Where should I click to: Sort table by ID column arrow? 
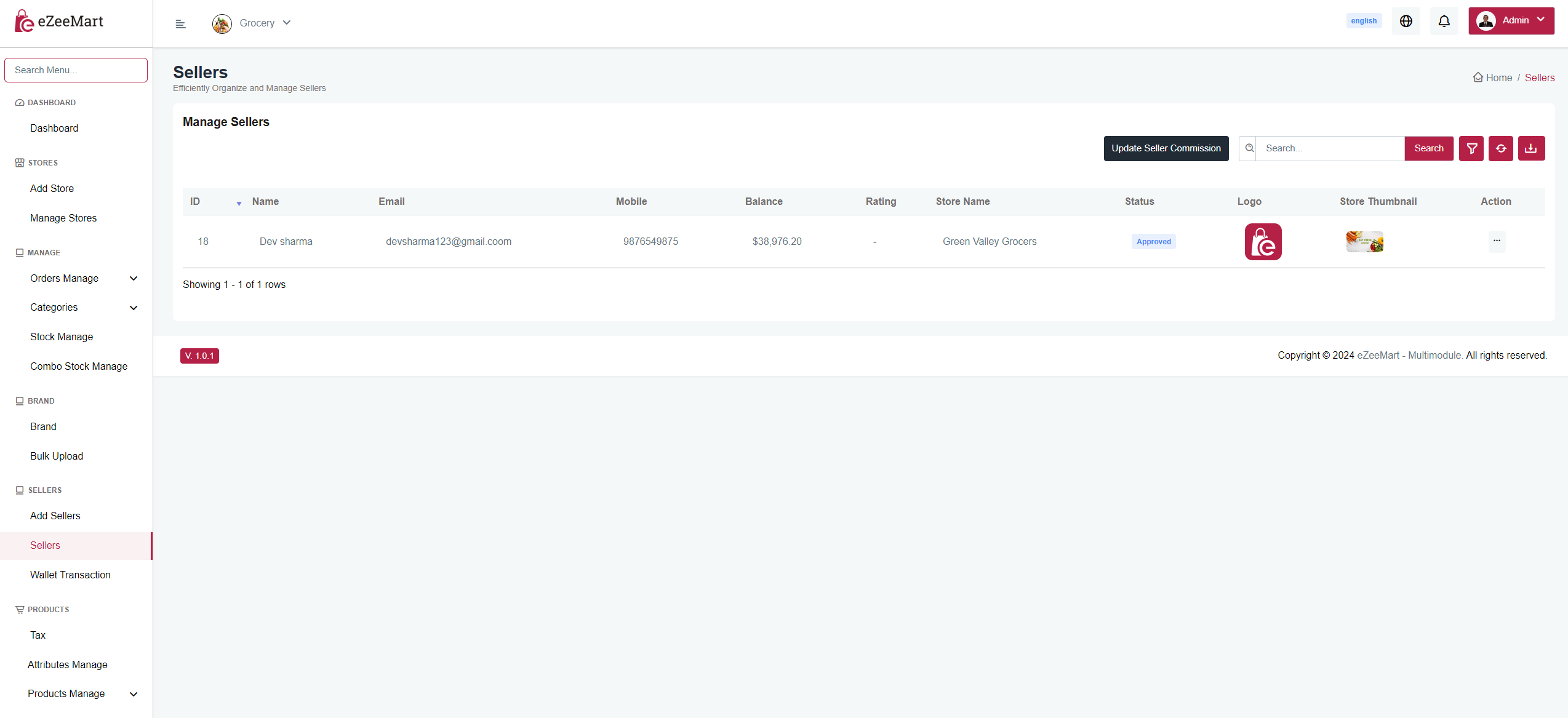239,203
